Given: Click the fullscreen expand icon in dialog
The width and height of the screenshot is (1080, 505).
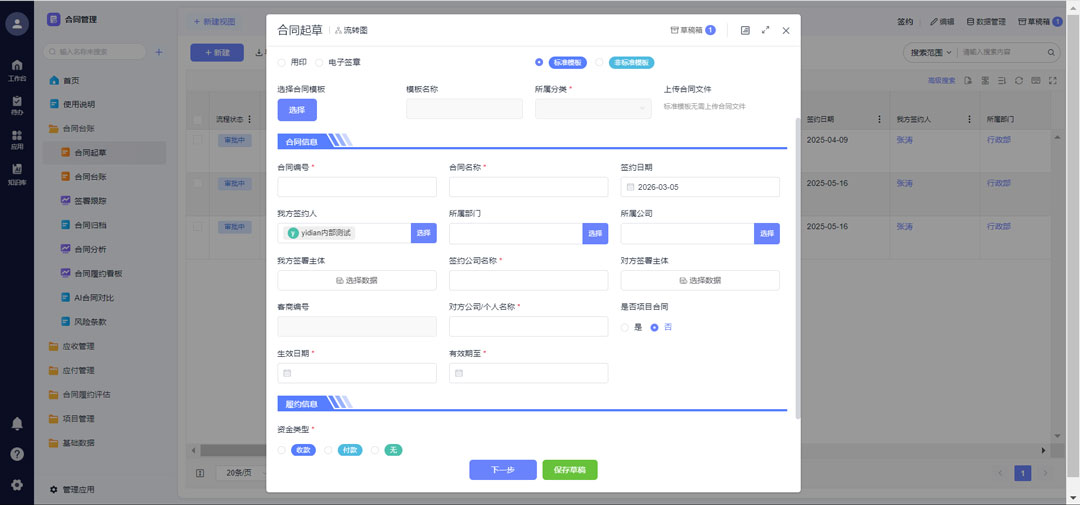Looking at the screenshot, I should pos(765,31).
